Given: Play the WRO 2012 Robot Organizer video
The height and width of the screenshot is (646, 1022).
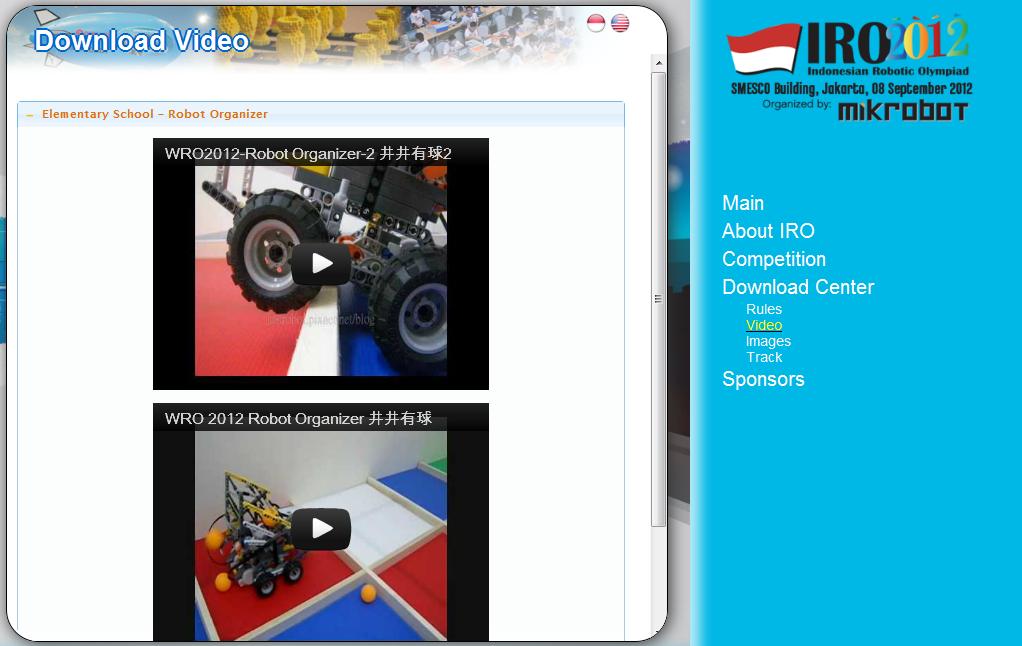Looking at the screenshot, I should tap(321, 528).
